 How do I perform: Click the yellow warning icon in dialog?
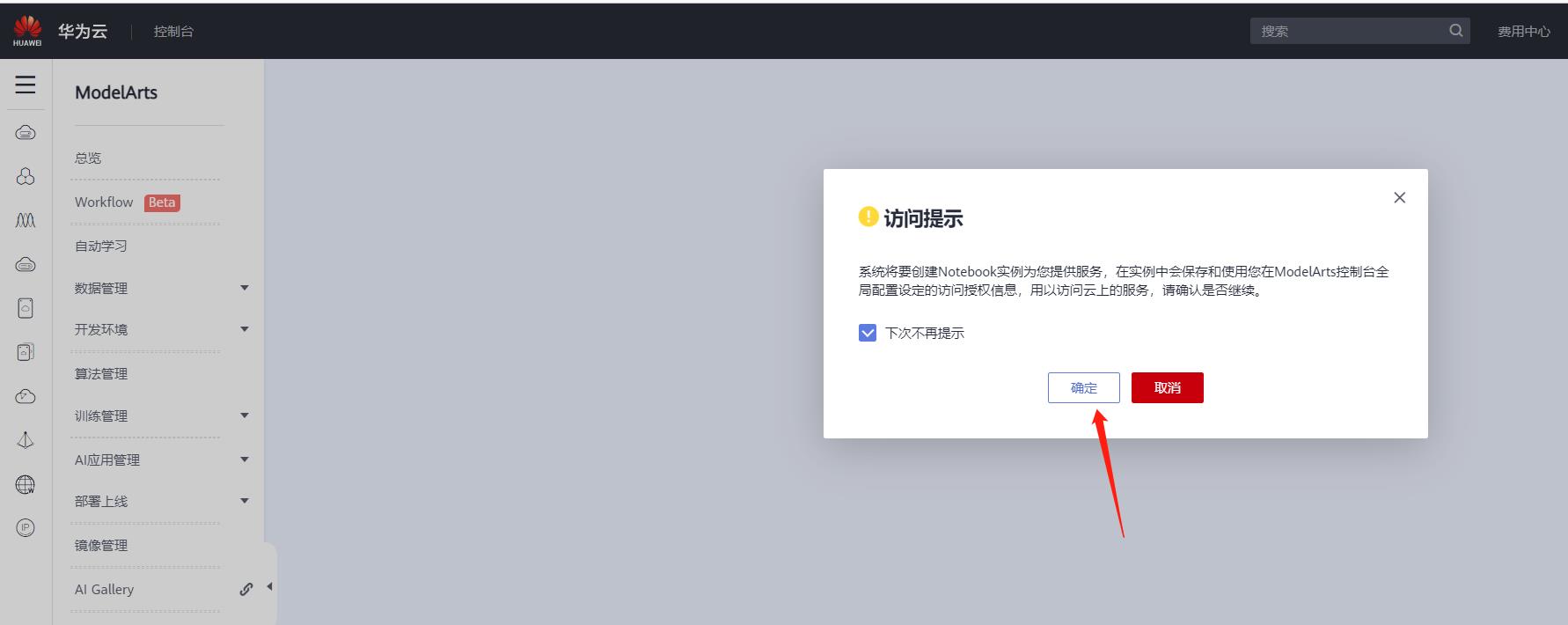(868, 217)
